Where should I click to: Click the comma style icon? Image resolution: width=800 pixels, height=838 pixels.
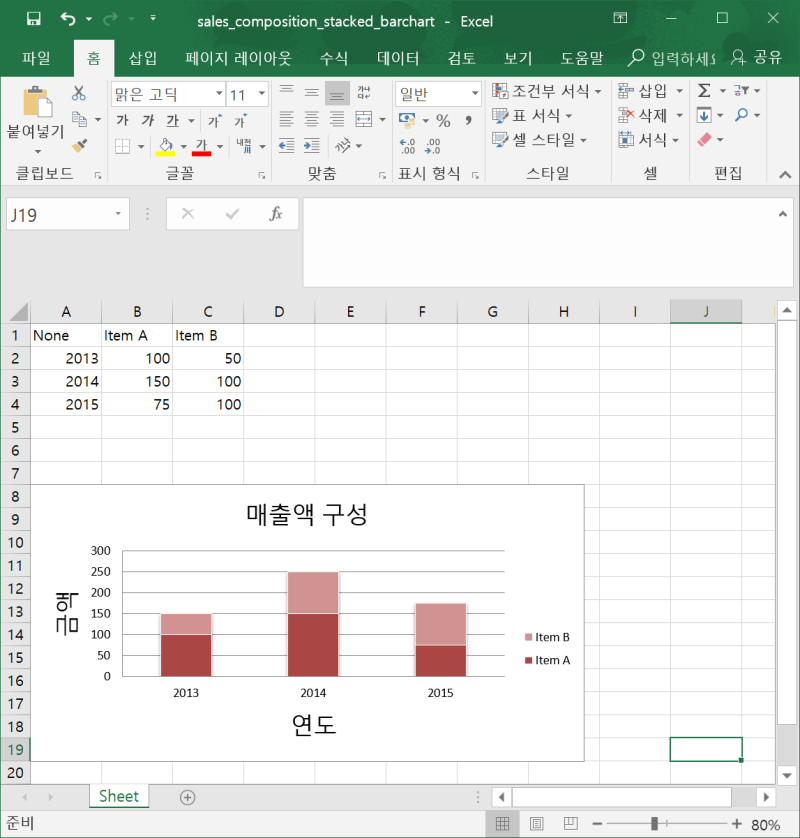[x=468, y=120]
